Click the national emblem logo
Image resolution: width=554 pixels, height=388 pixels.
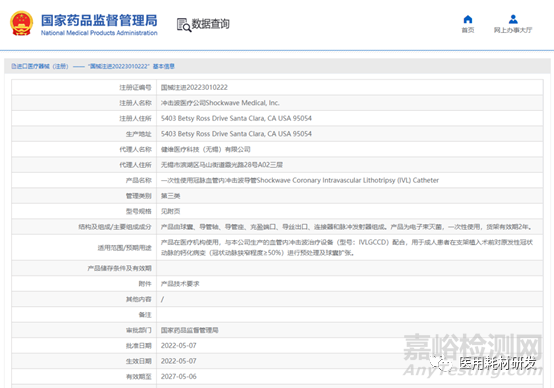22,23
